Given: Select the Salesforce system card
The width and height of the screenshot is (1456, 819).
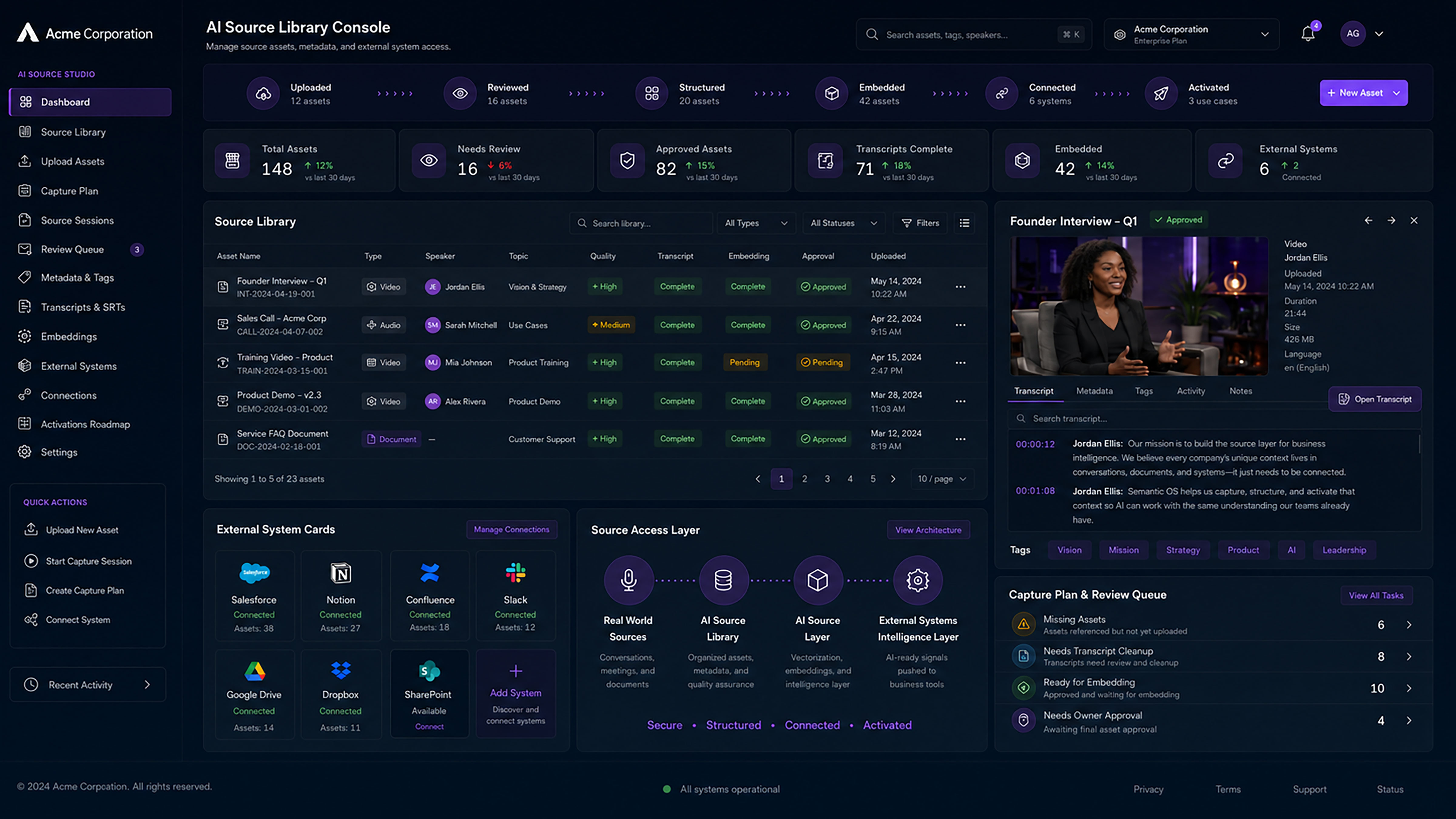Looking at the screenshot, I should 254,596.
